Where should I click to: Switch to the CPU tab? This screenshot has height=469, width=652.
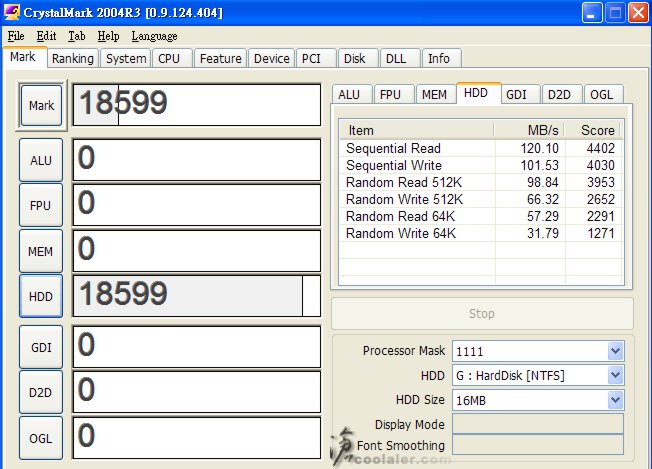[172, 58]
